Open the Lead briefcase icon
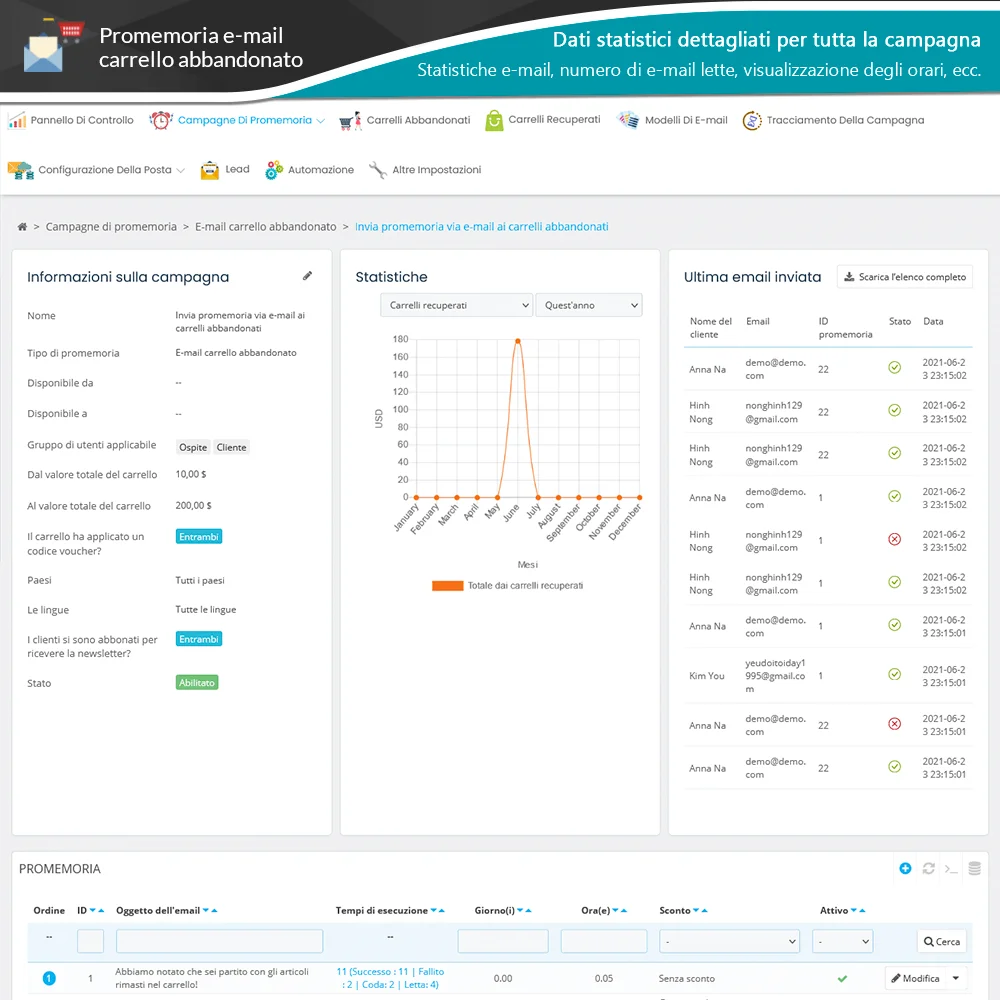 208,170
